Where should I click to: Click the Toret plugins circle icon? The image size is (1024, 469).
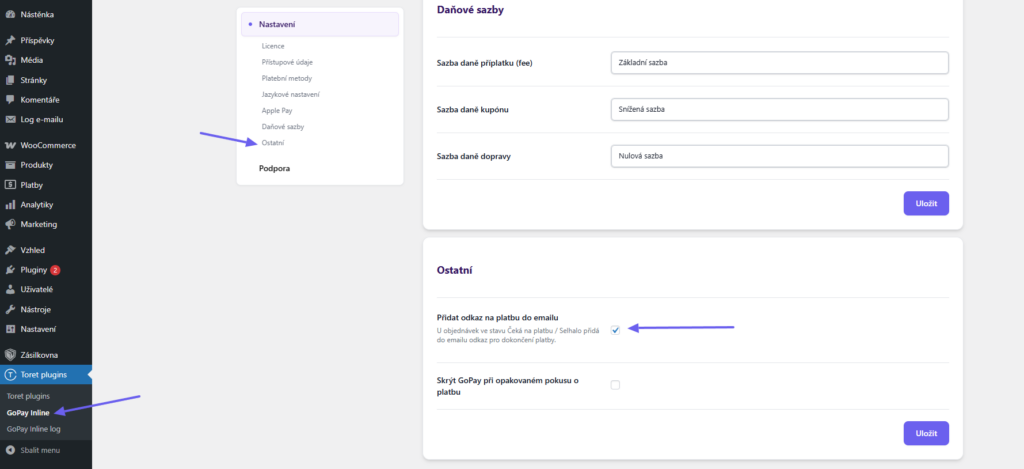pyautogui.click(x=10, y=375)
